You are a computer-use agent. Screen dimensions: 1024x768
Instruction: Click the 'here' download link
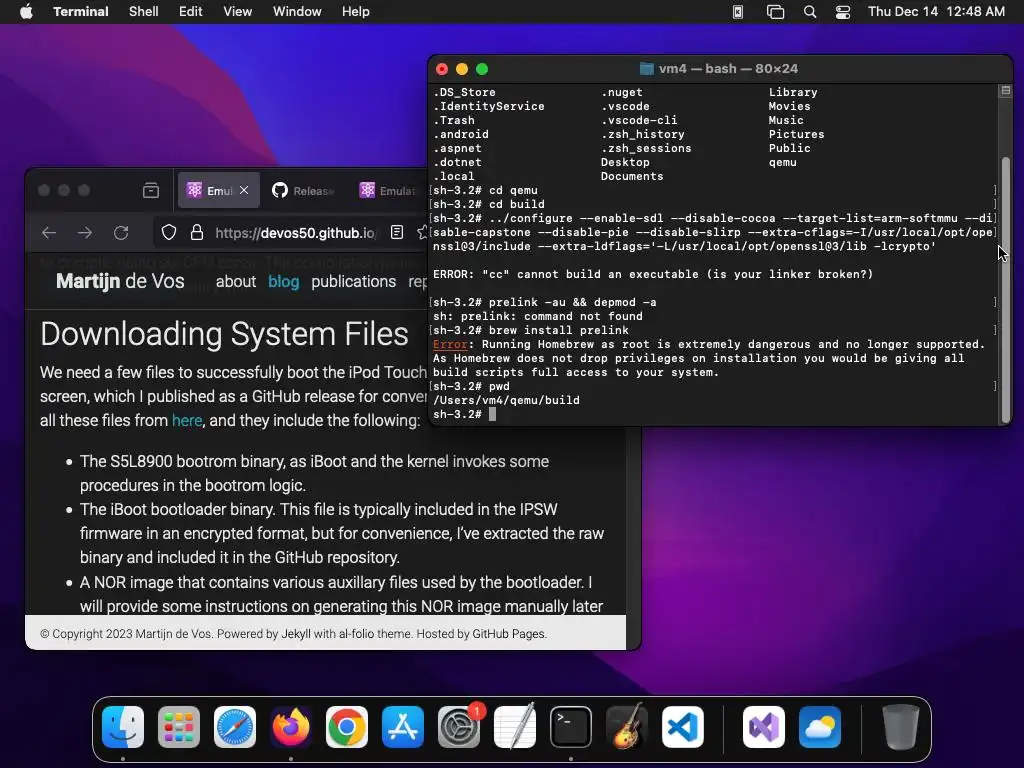[187, 421]
